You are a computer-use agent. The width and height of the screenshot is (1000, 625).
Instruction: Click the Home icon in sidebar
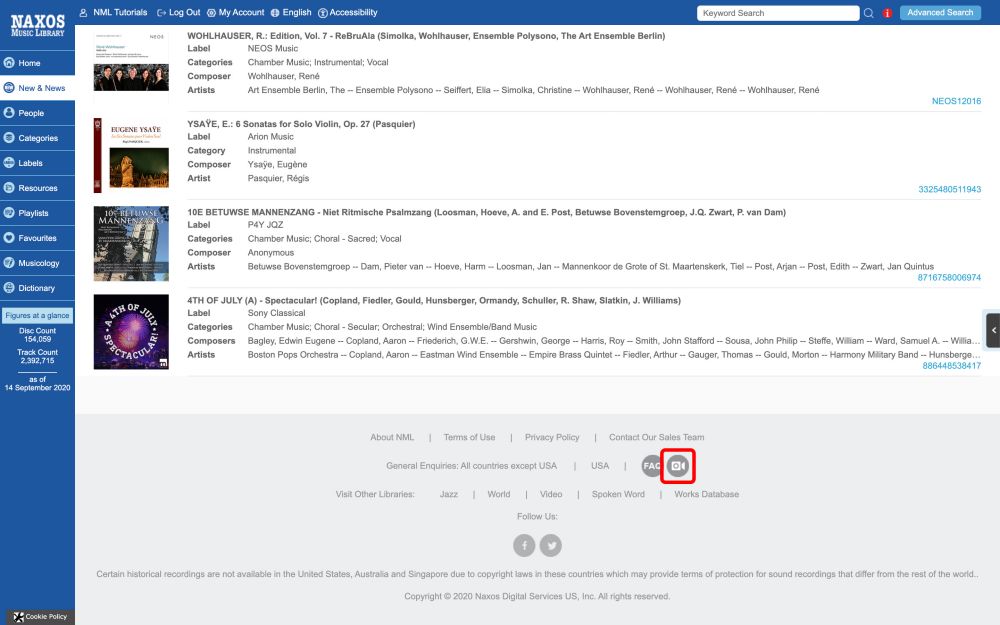(9, 62)
